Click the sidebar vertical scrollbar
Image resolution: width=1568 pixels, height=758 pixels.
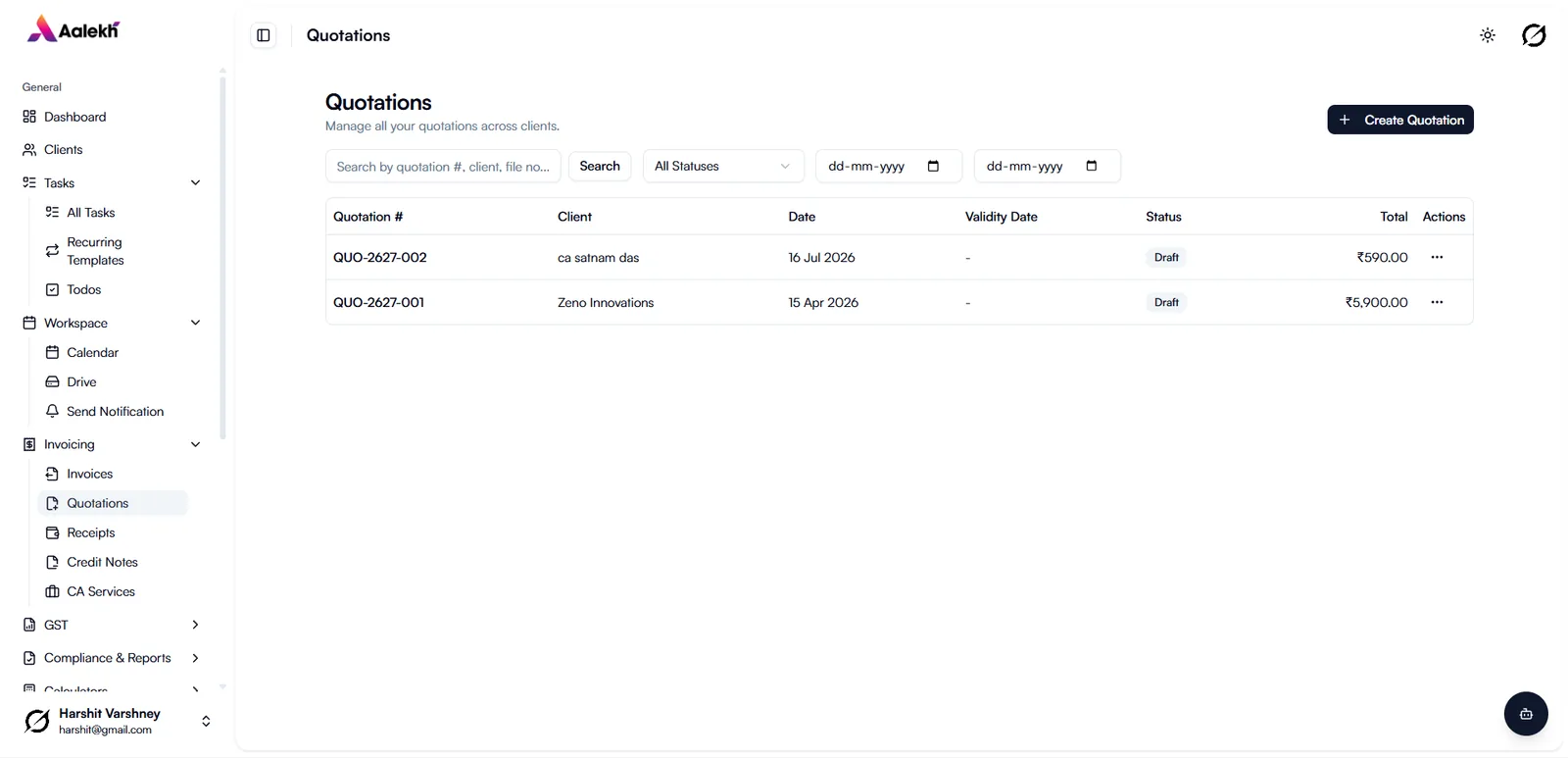click(222, 257)
